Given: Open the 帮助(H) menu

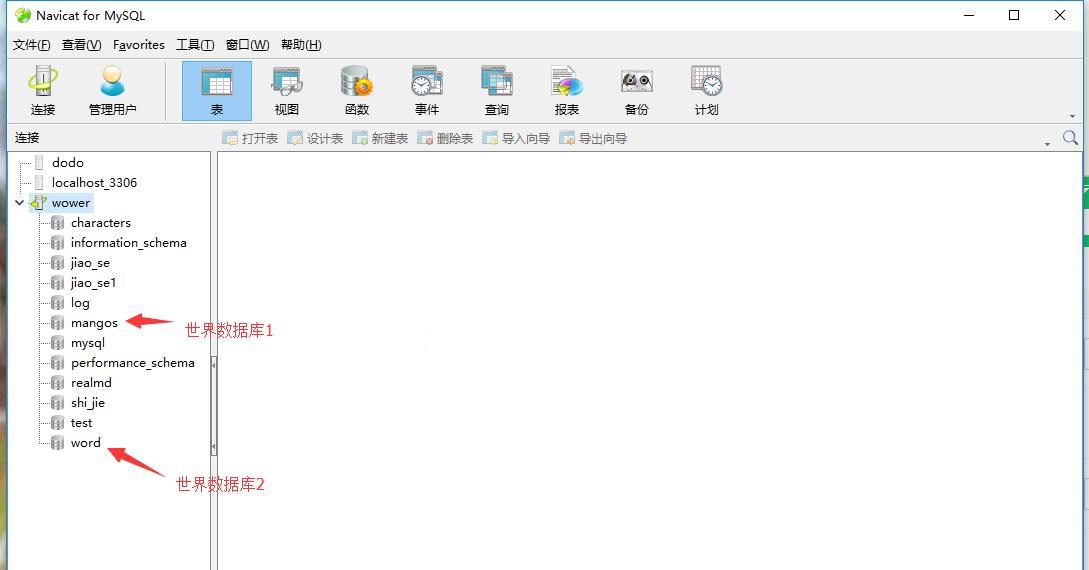Looking at the screenshot, I should point(301,45).
